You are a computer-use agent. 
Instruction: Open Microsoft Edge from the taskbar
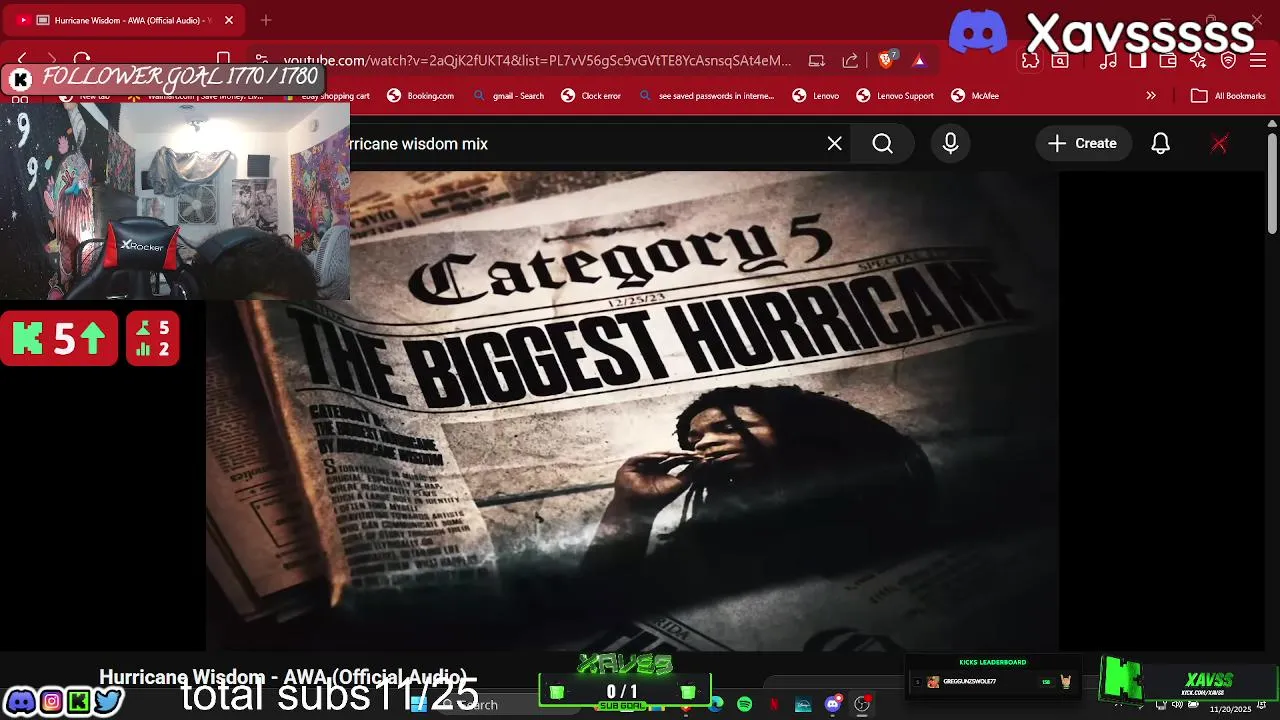[x=717, y=705]
